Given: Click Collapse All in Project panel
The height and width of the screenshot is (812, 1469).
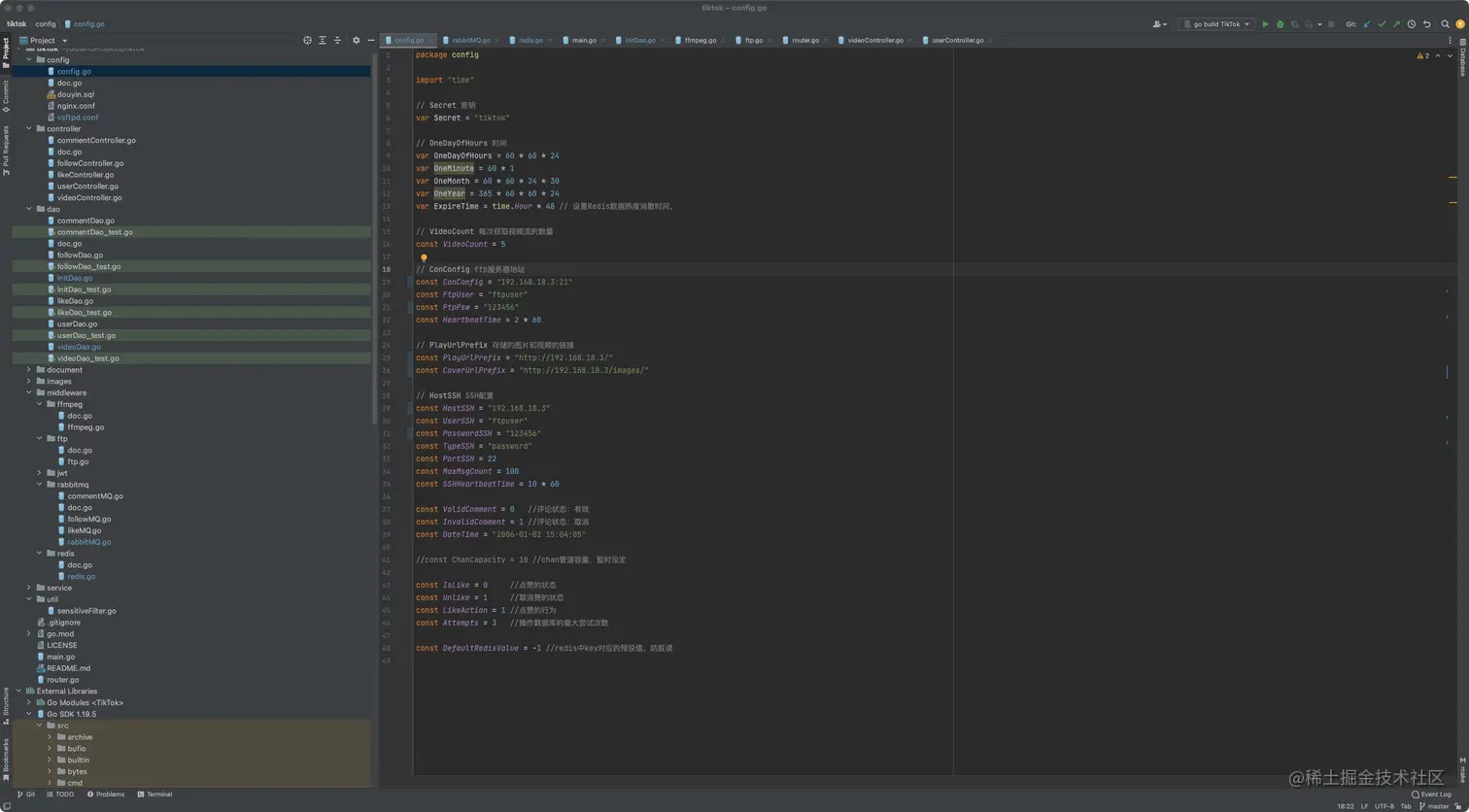Looking at the screenshot, I should pos(337,41).
